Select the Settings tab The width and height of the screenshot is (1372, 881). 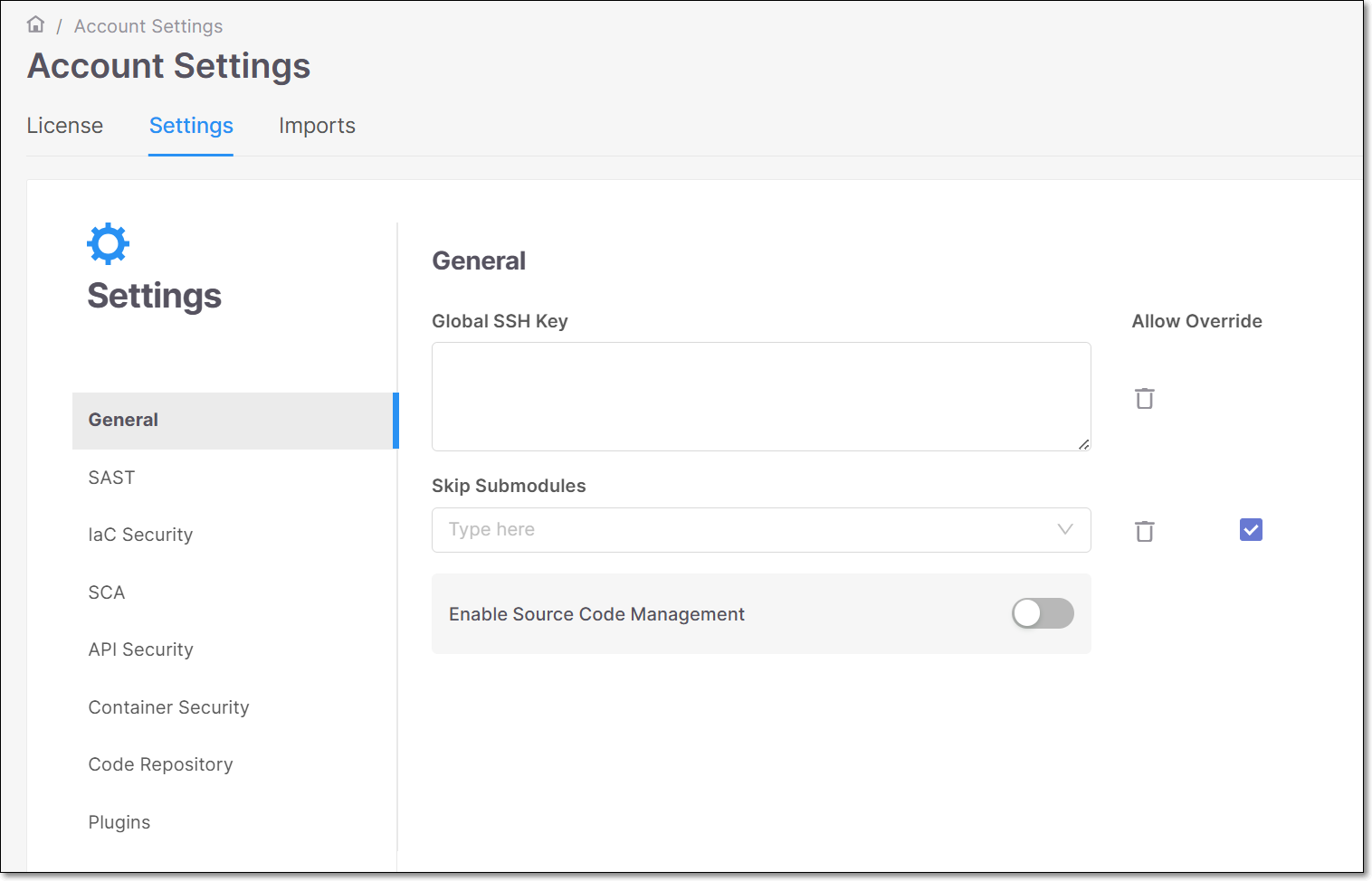pyautogui.click(x=191, y=126)
